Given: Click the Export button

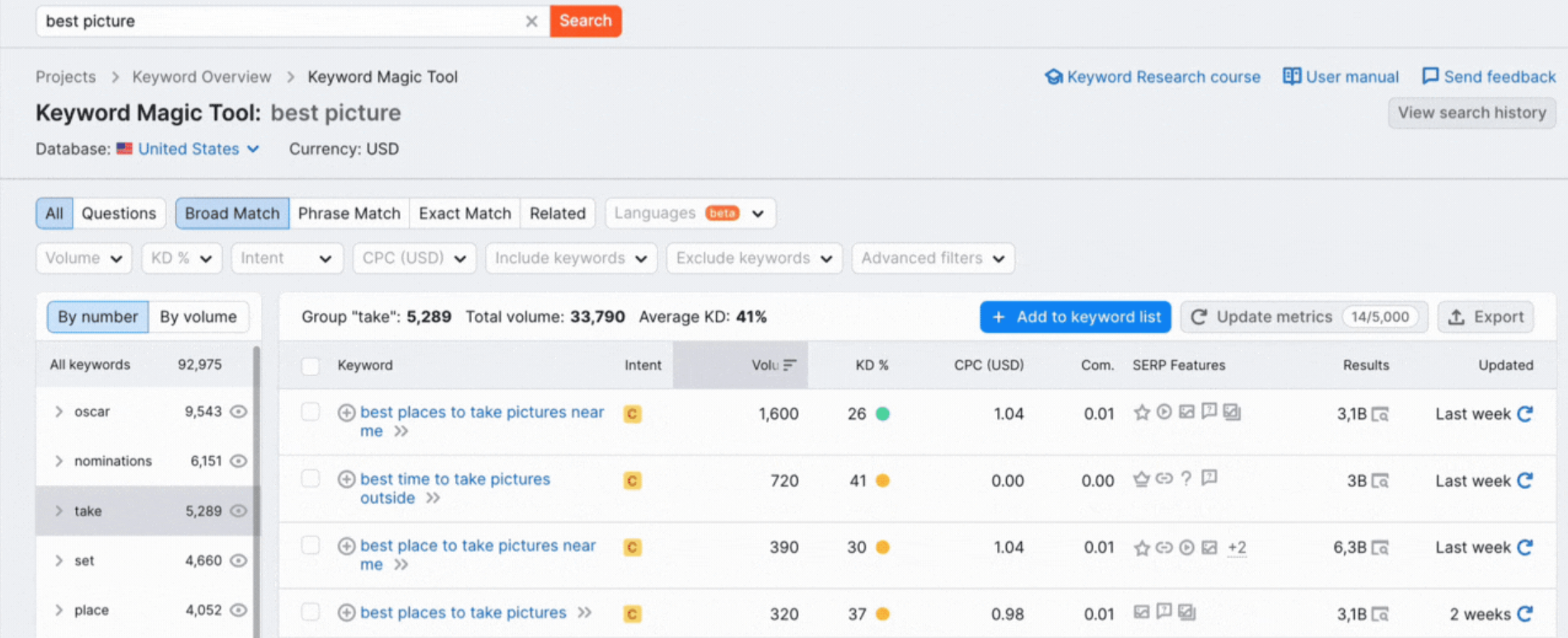Looking at the screenshot, I should tap(1485, 317).
